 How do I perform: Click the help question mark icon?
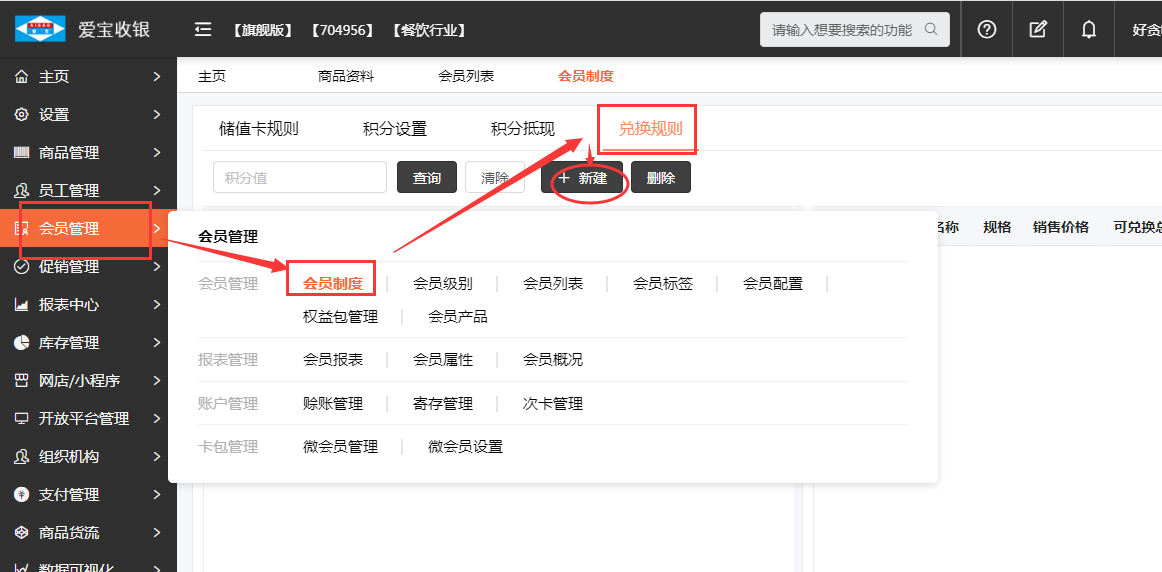(x=987, y=29)
